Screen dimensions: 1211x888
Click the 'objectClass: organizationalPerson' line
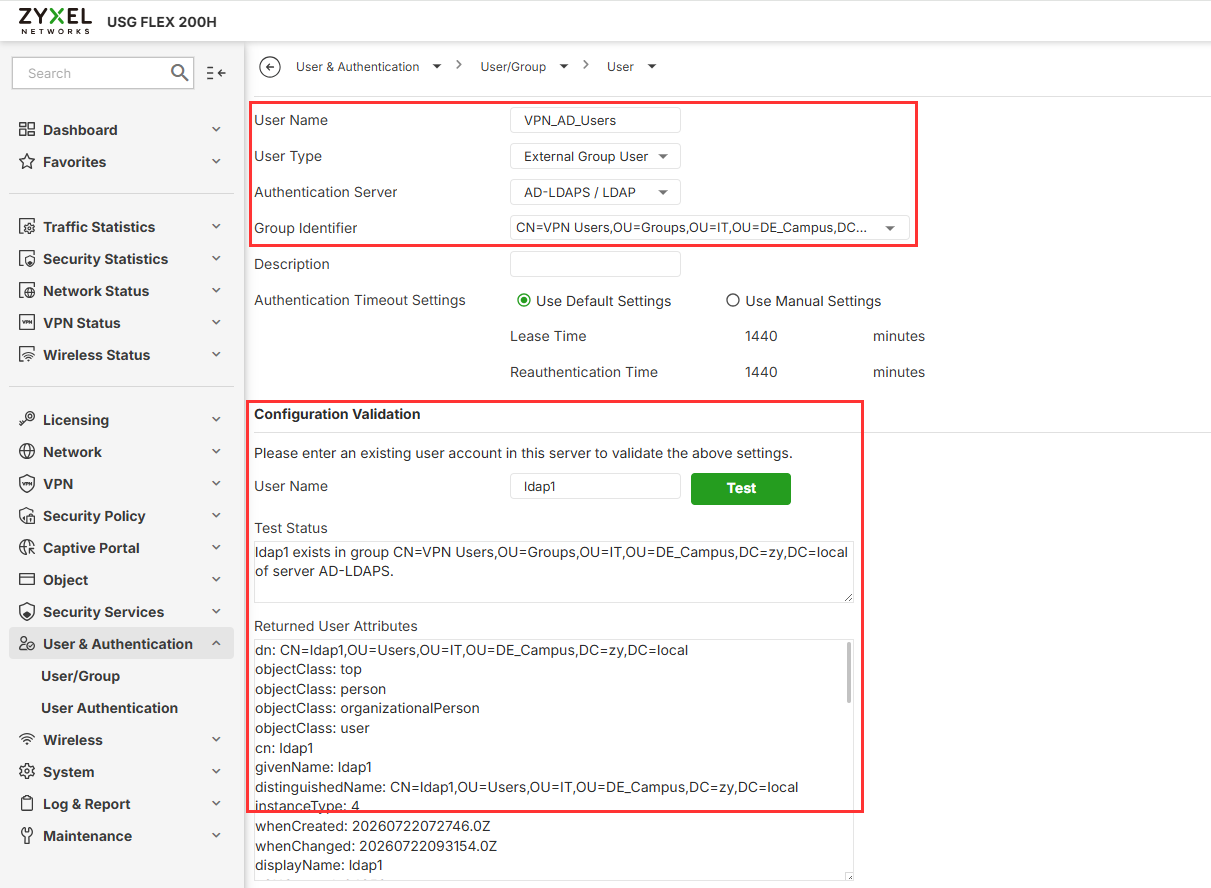point(367,708)
